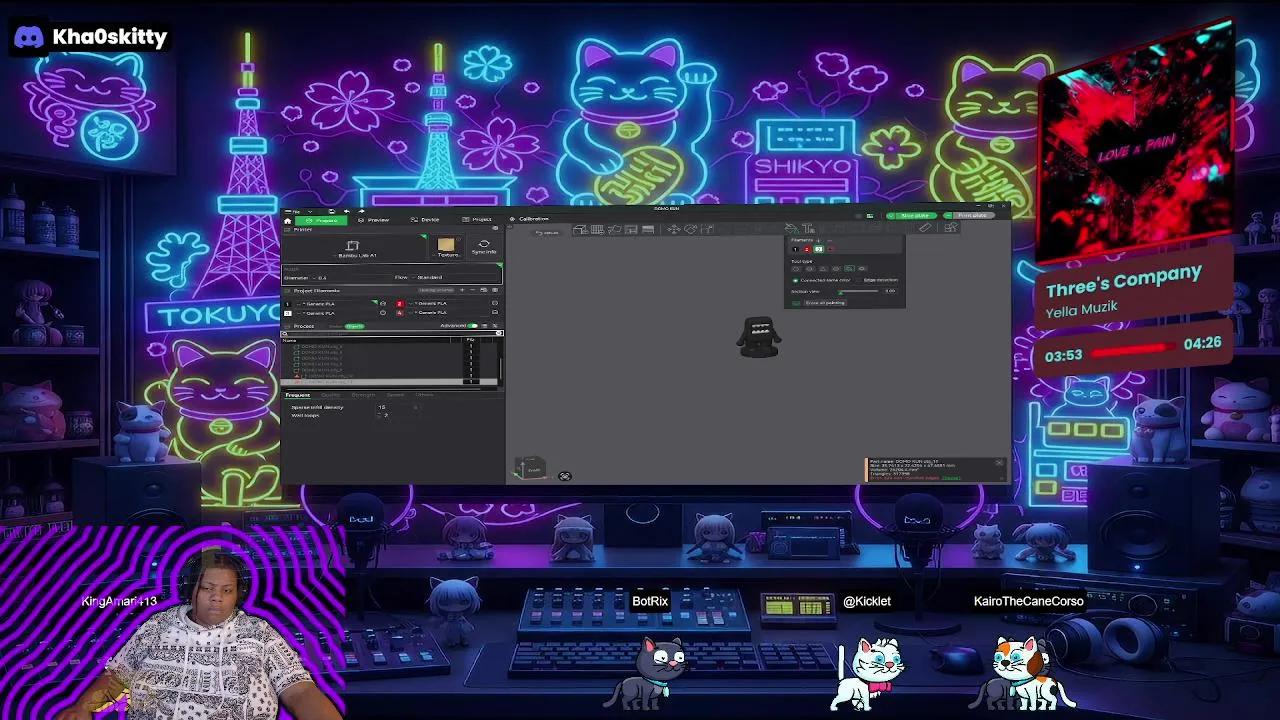Click red filament 2 color swatch

click(399, 304)
